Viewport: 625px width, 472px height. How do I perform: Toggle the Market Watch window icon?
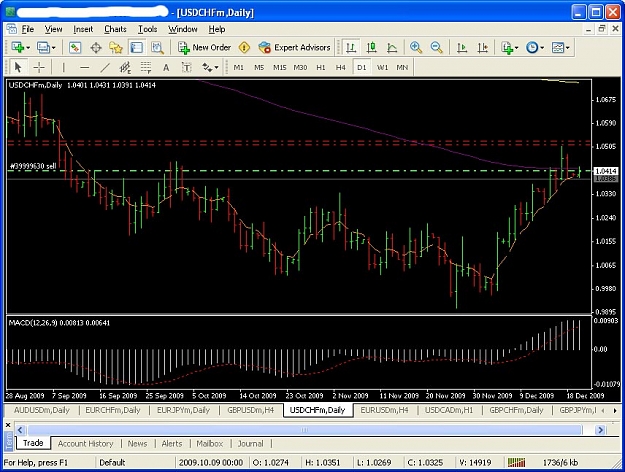[x=75, y=48]
